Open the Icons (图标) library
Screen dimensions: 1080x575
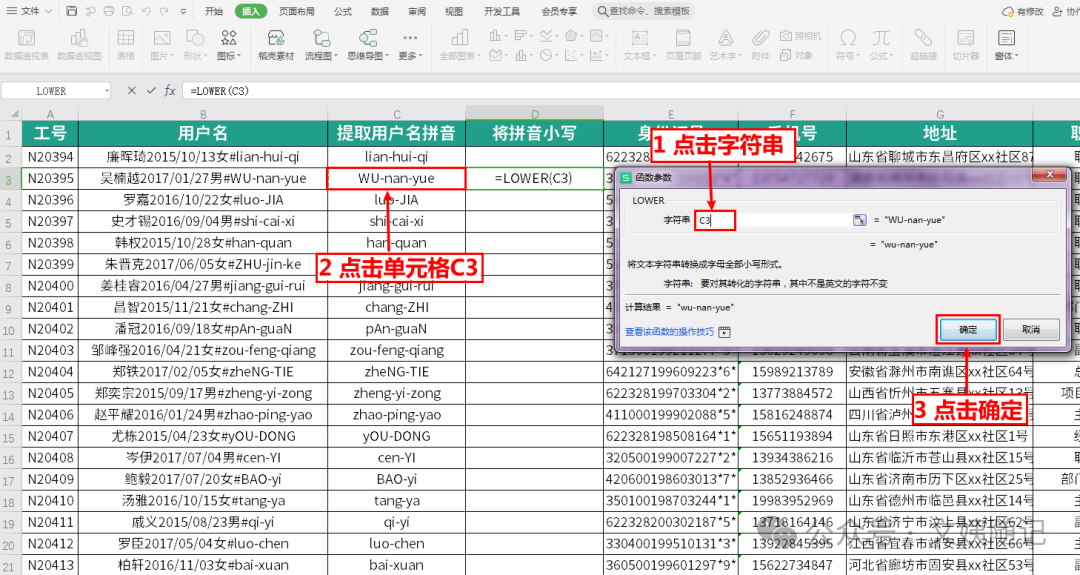[229, 45]
